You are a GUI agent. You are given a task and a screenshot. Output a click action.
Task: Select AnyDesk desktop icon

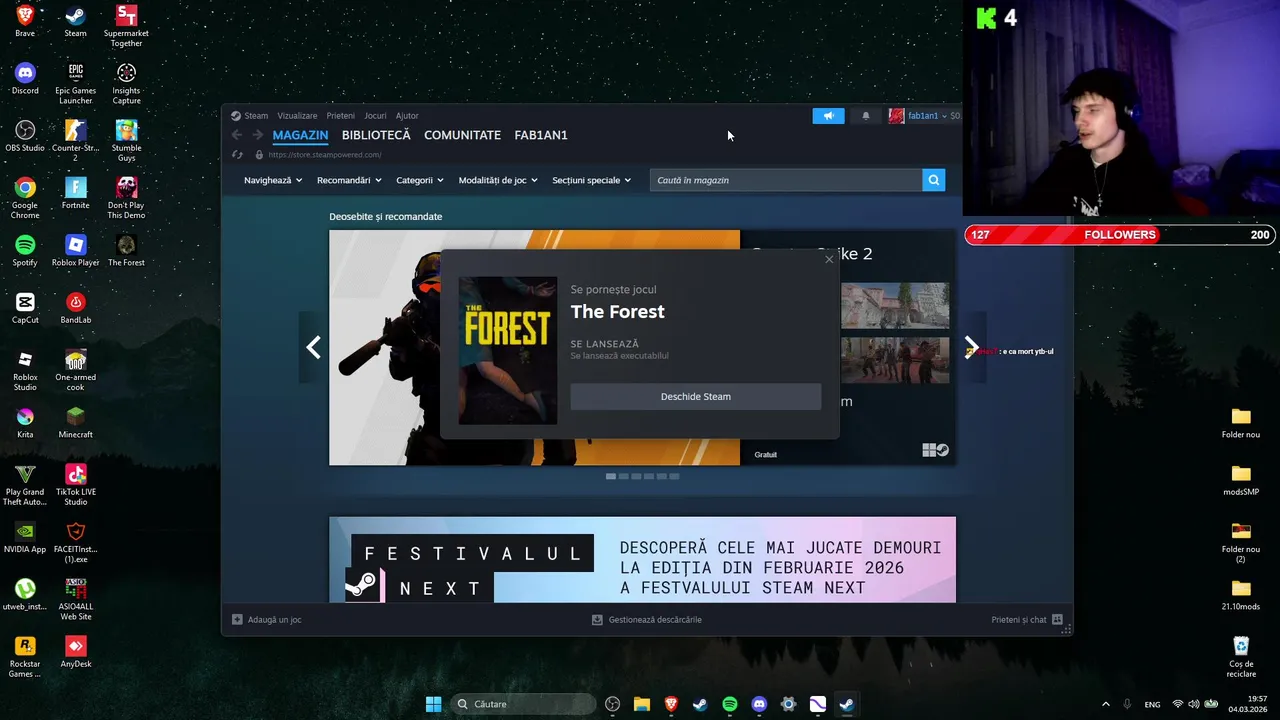tap(75, 652)
